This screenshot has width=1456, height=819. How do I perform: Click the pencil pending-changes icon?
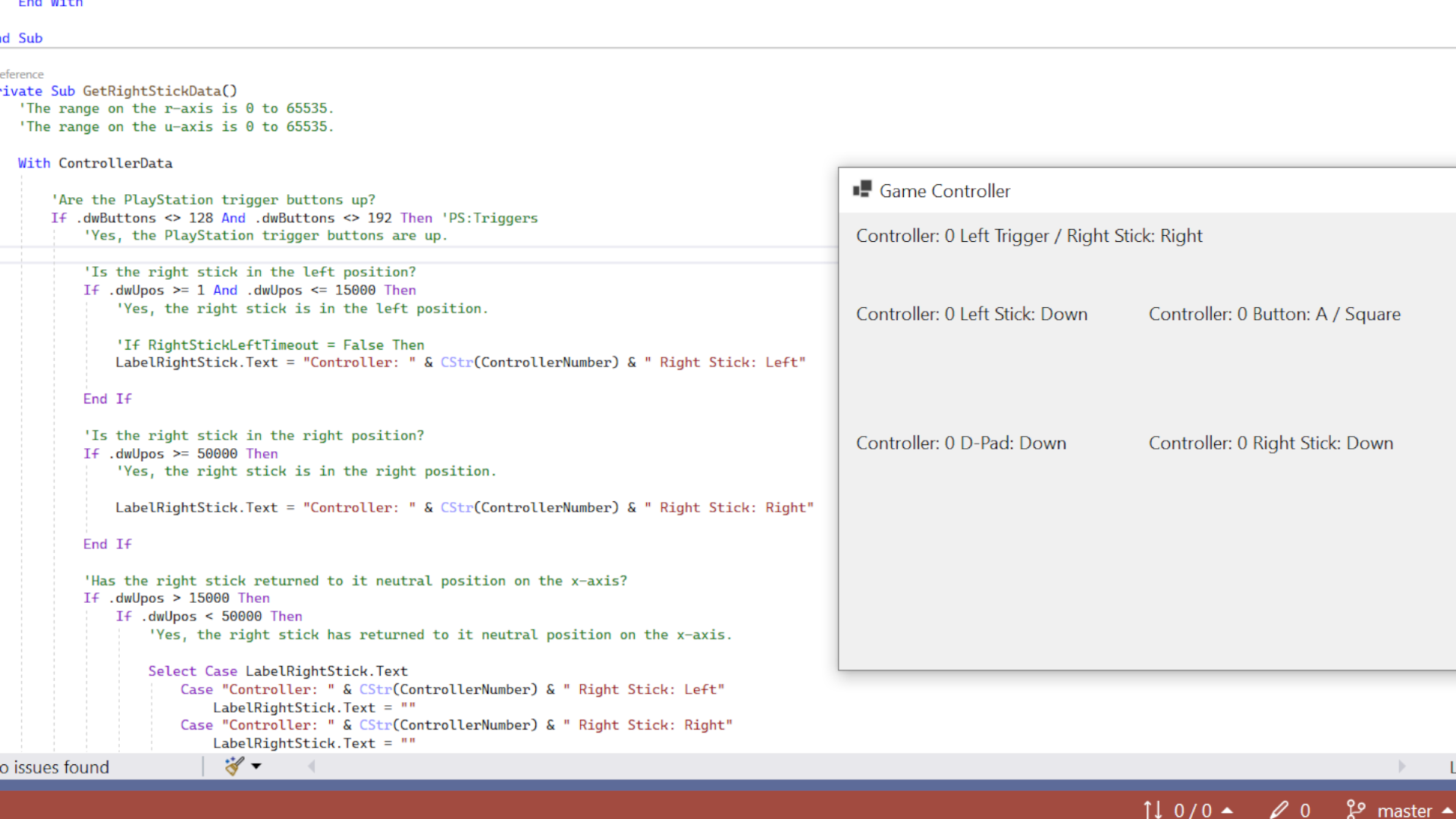pyautogui.click(x=1279, y=810)
